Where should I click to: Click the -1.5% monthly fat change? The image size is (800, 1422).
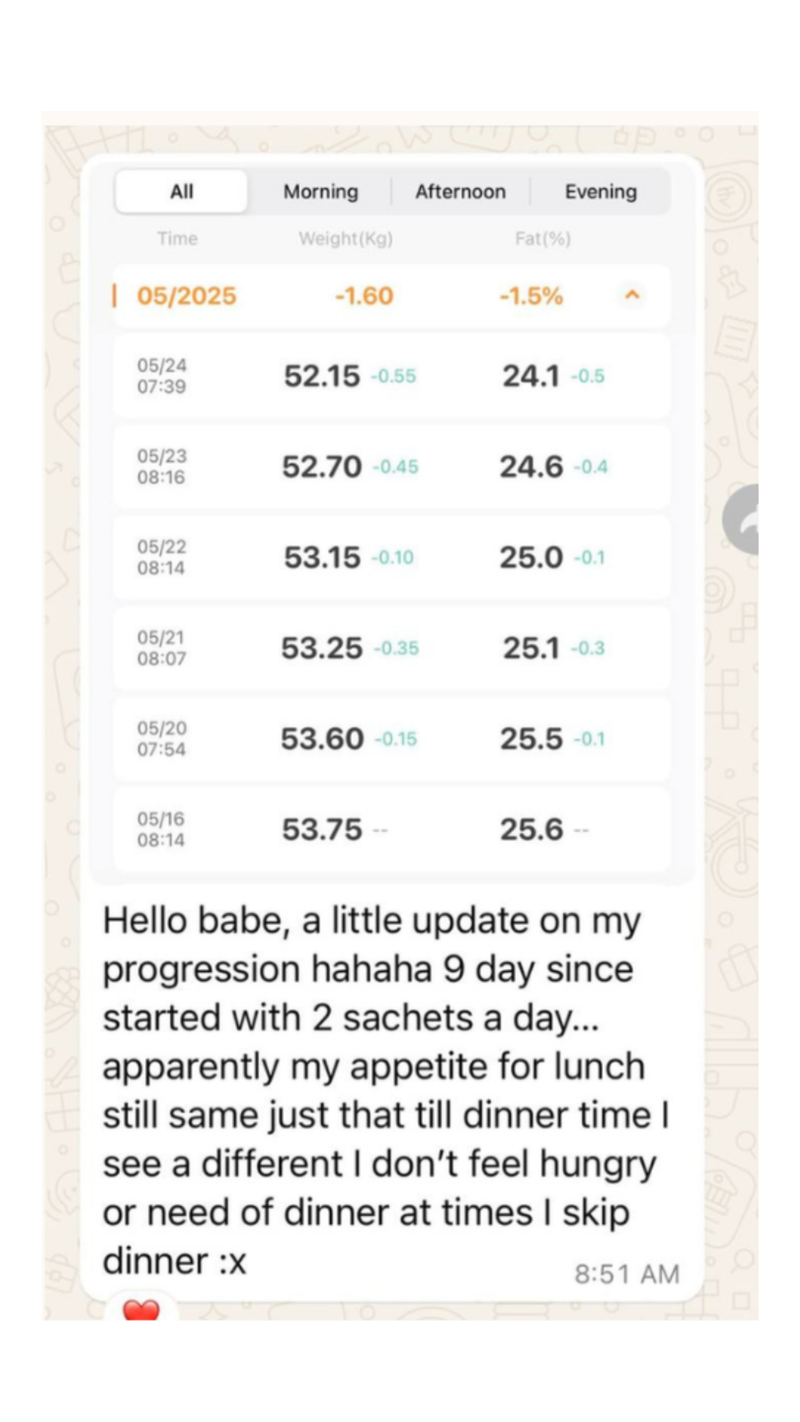[531, 296]
